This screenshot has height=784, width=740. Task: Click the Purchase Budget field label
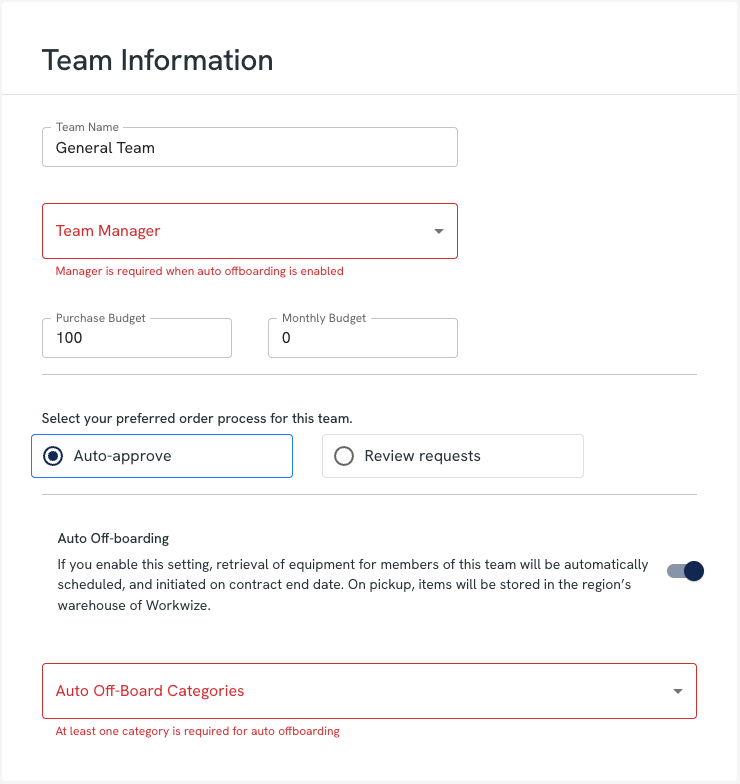[x=100, y=318]
